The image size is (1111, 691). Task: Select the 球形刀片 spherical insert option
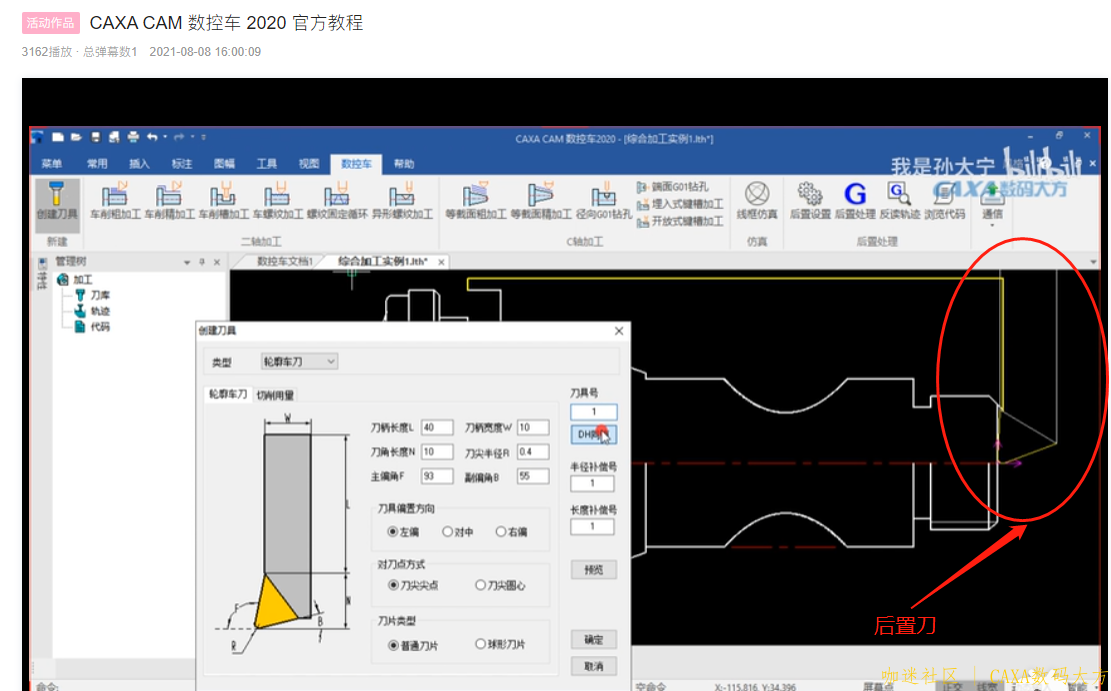point(480,644)
